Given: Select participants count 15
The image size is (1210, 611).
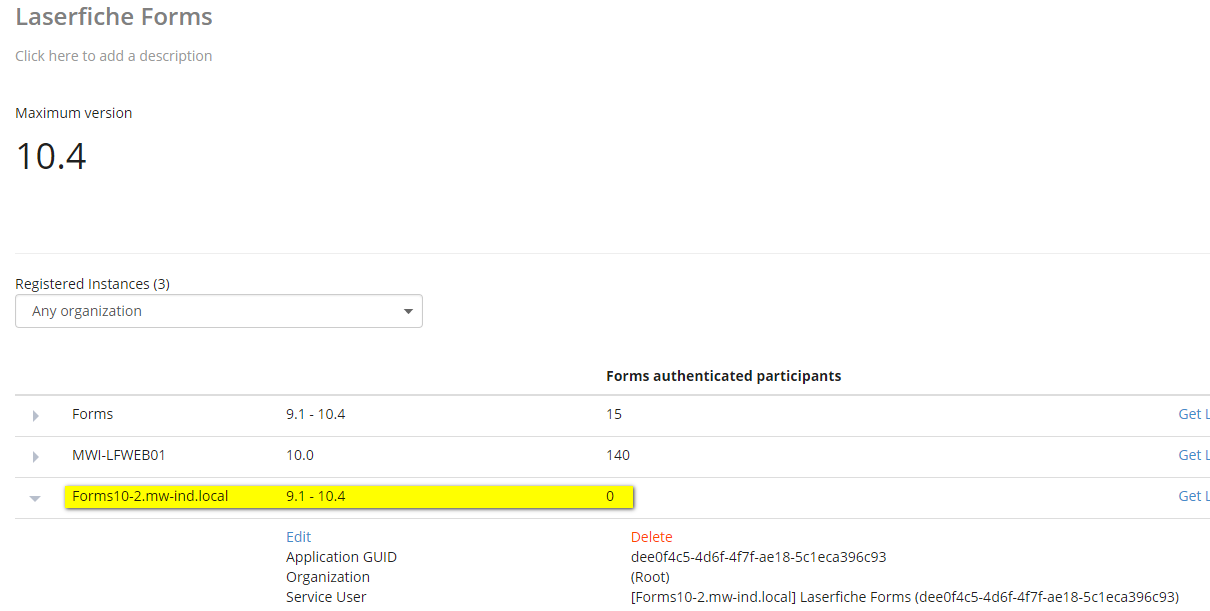Looking at the screenshot, I should coord(614,414).
